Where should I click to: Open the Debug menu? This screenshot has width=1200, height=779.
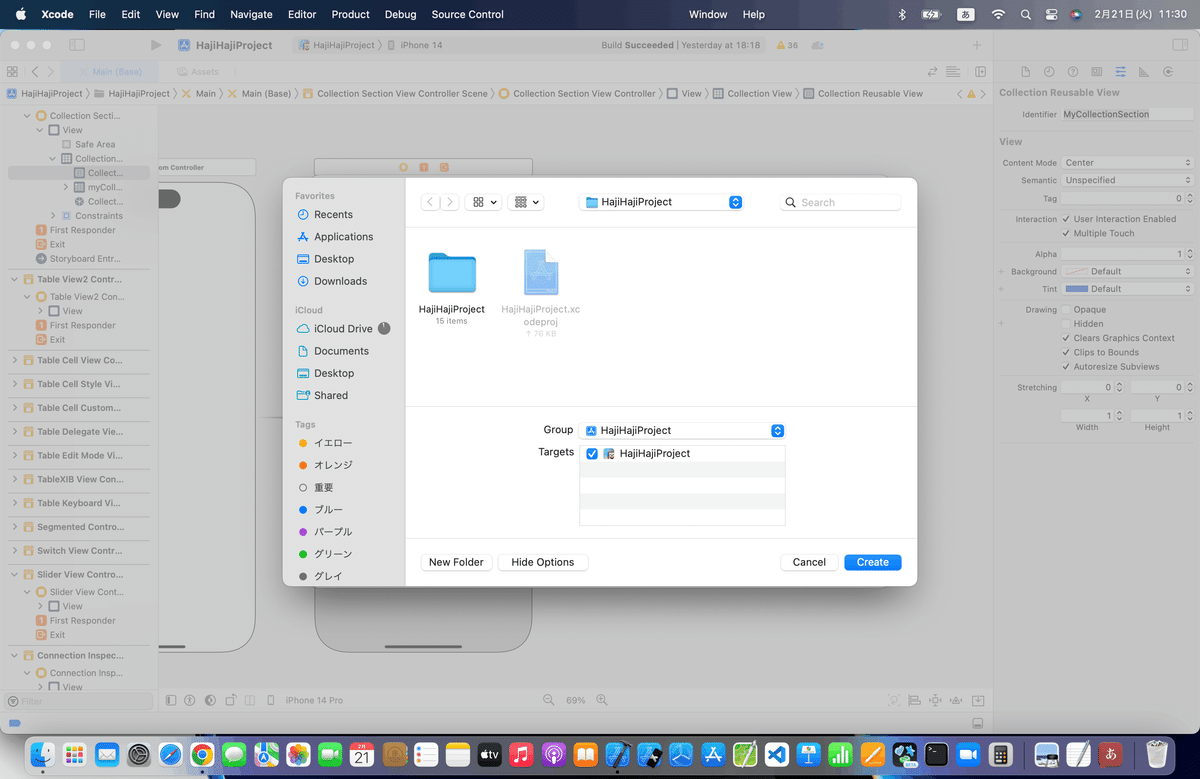[x=400, y=15]
